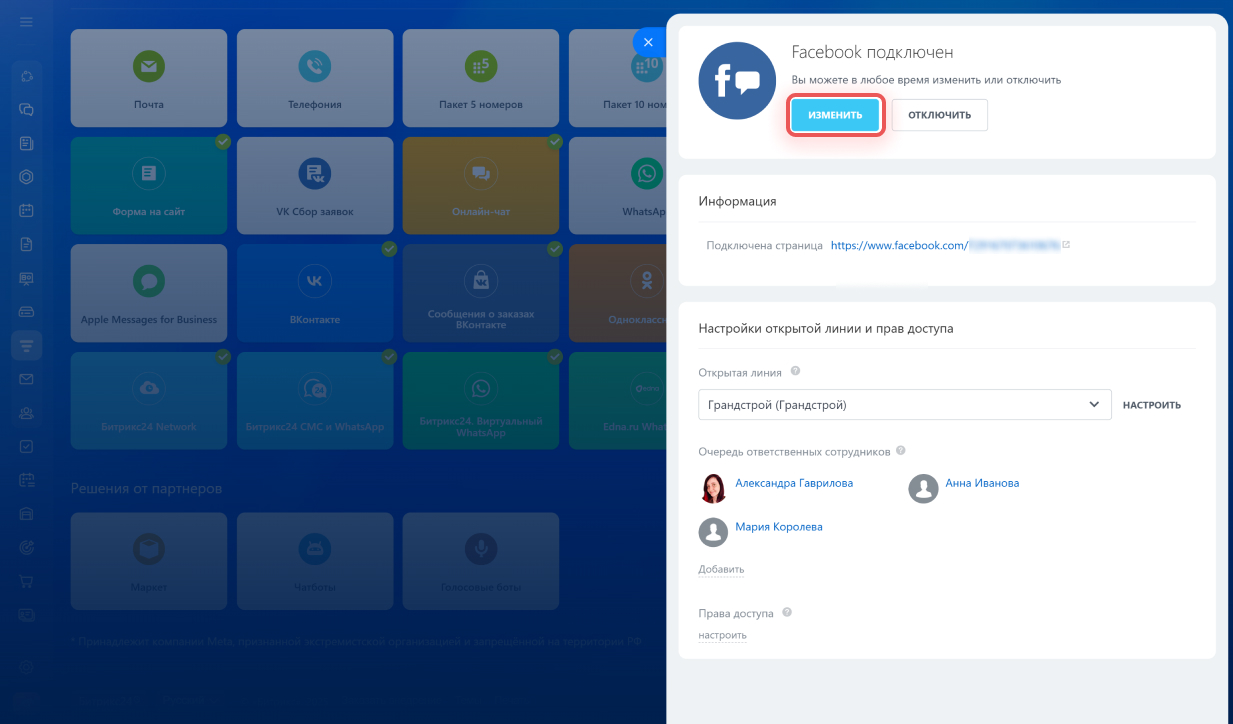
Task: Click the Подключена страница label
Action: click(x=765, y=245)
